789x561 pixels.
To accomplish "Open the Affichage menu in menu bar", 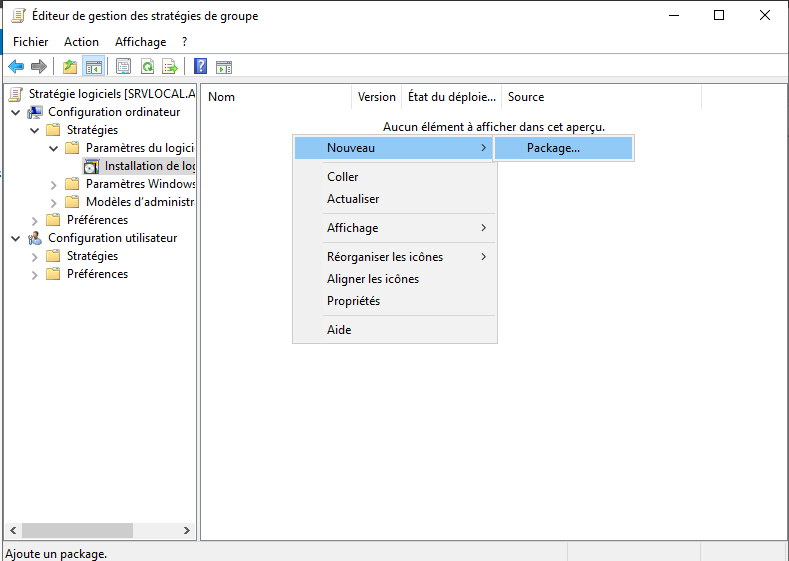I will (x=140, y=42).
